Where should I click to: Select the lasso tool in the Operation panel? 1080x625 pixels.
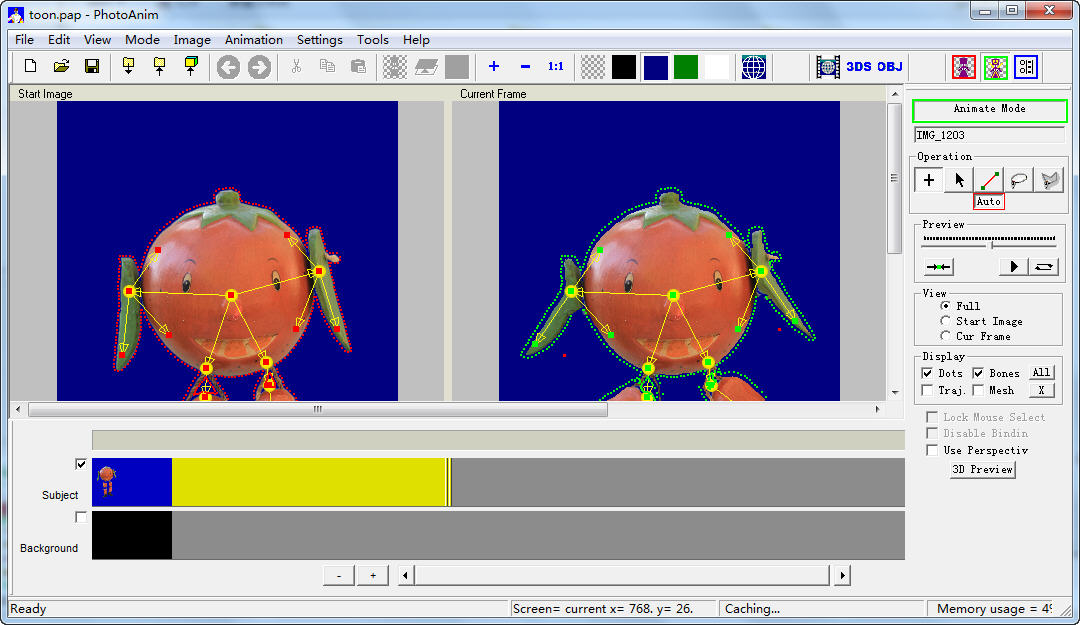[1018, 180]
